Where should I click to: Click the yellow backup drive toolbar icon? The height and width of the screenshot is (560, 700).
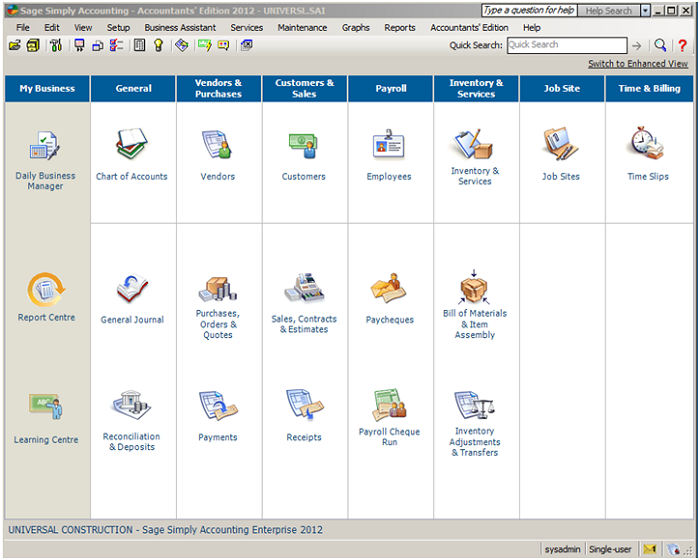tap(33, 45)
